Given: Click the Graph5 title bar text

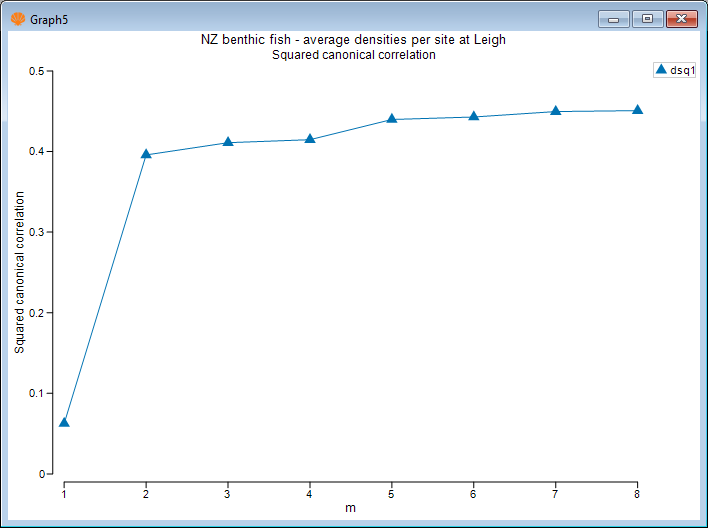Looking at the screenshot, I should [48, 18].
